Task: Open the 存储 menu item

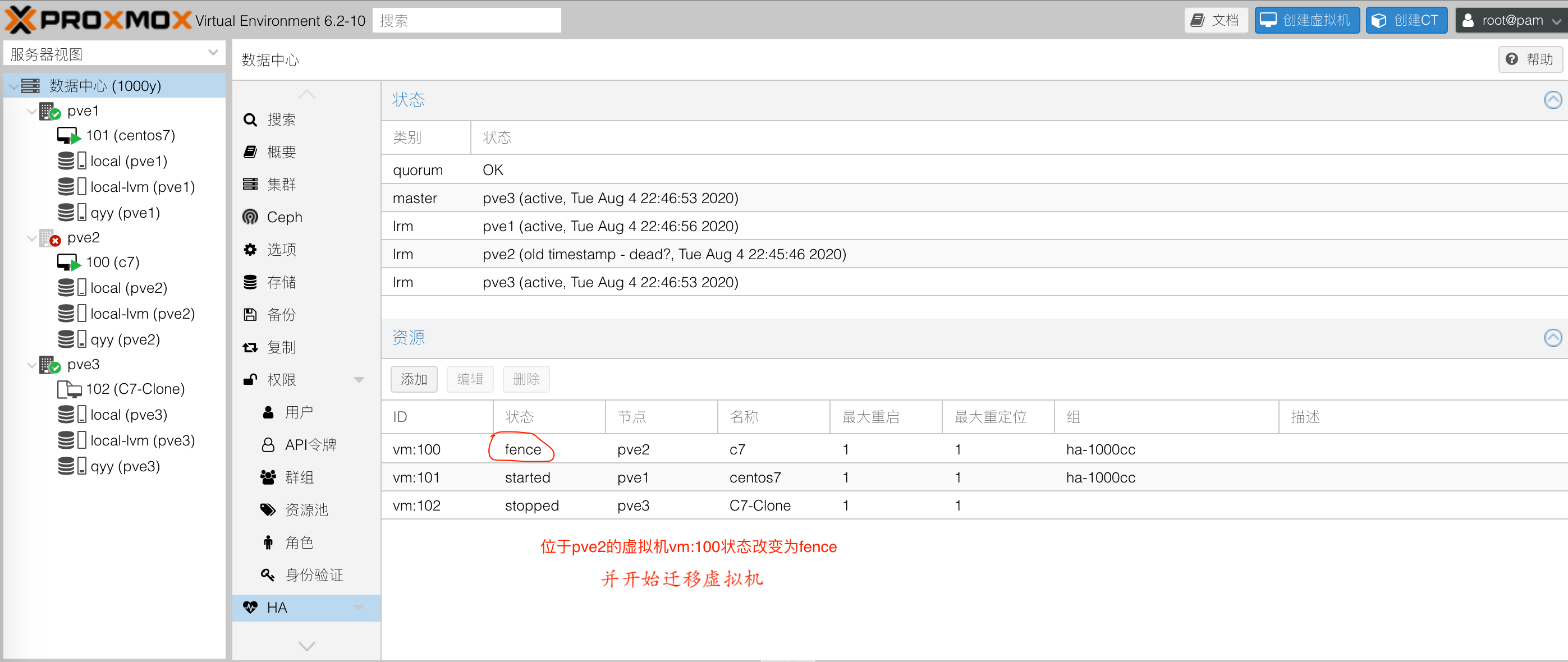Action: tap(306, 282)
